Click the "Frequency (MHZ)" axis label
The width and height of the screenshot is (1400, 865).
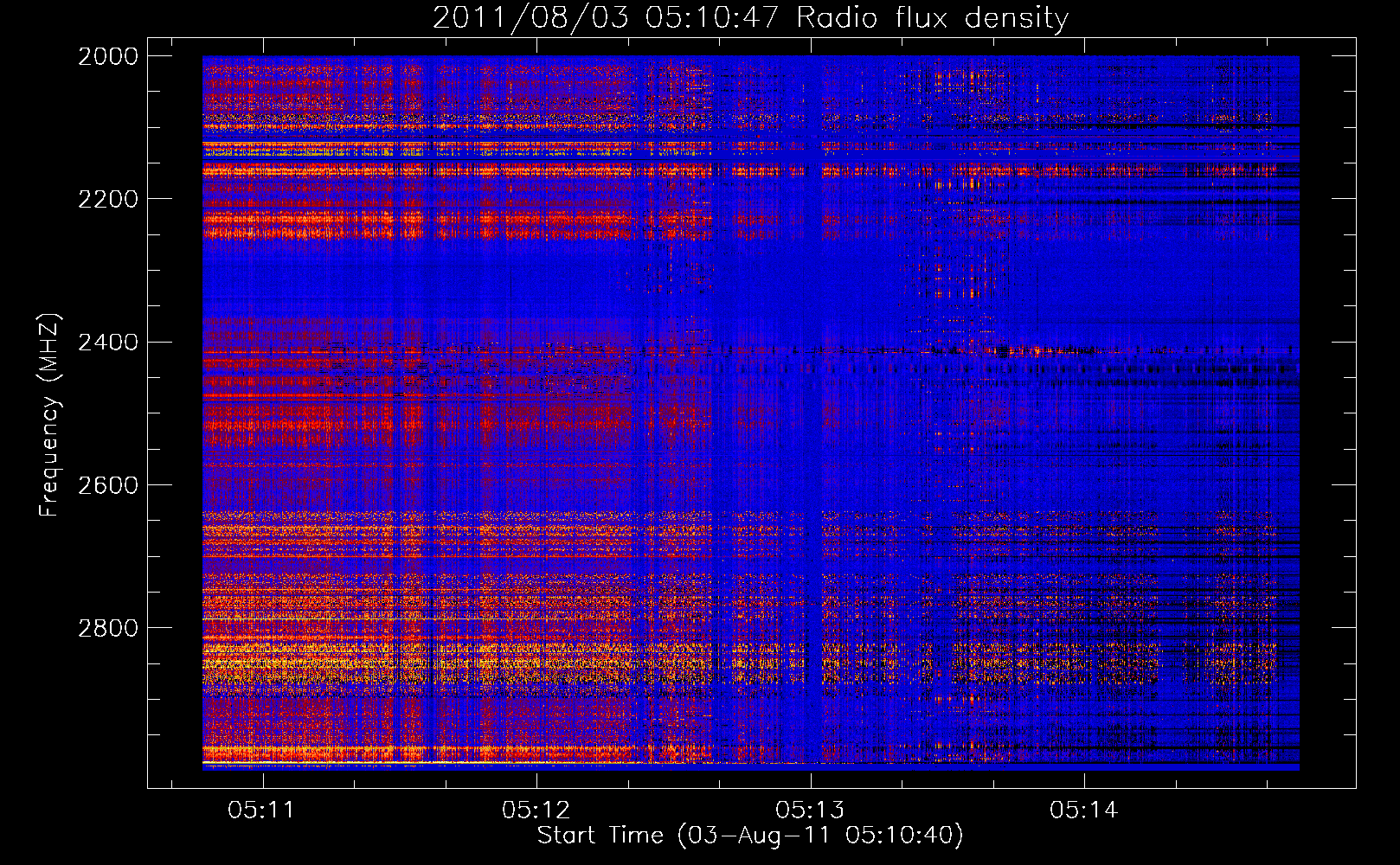(50, 415)
